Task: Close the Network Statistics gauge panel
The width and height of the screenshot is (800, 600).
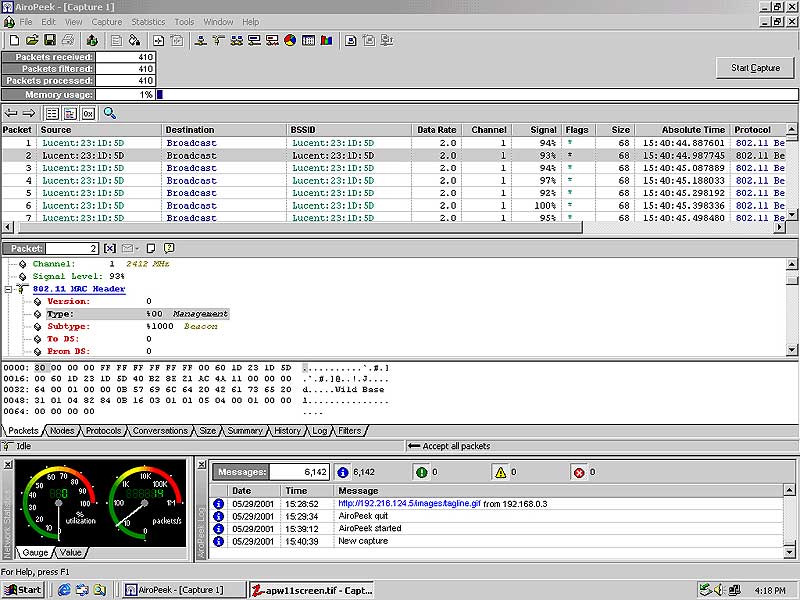Action: point(8,465)
